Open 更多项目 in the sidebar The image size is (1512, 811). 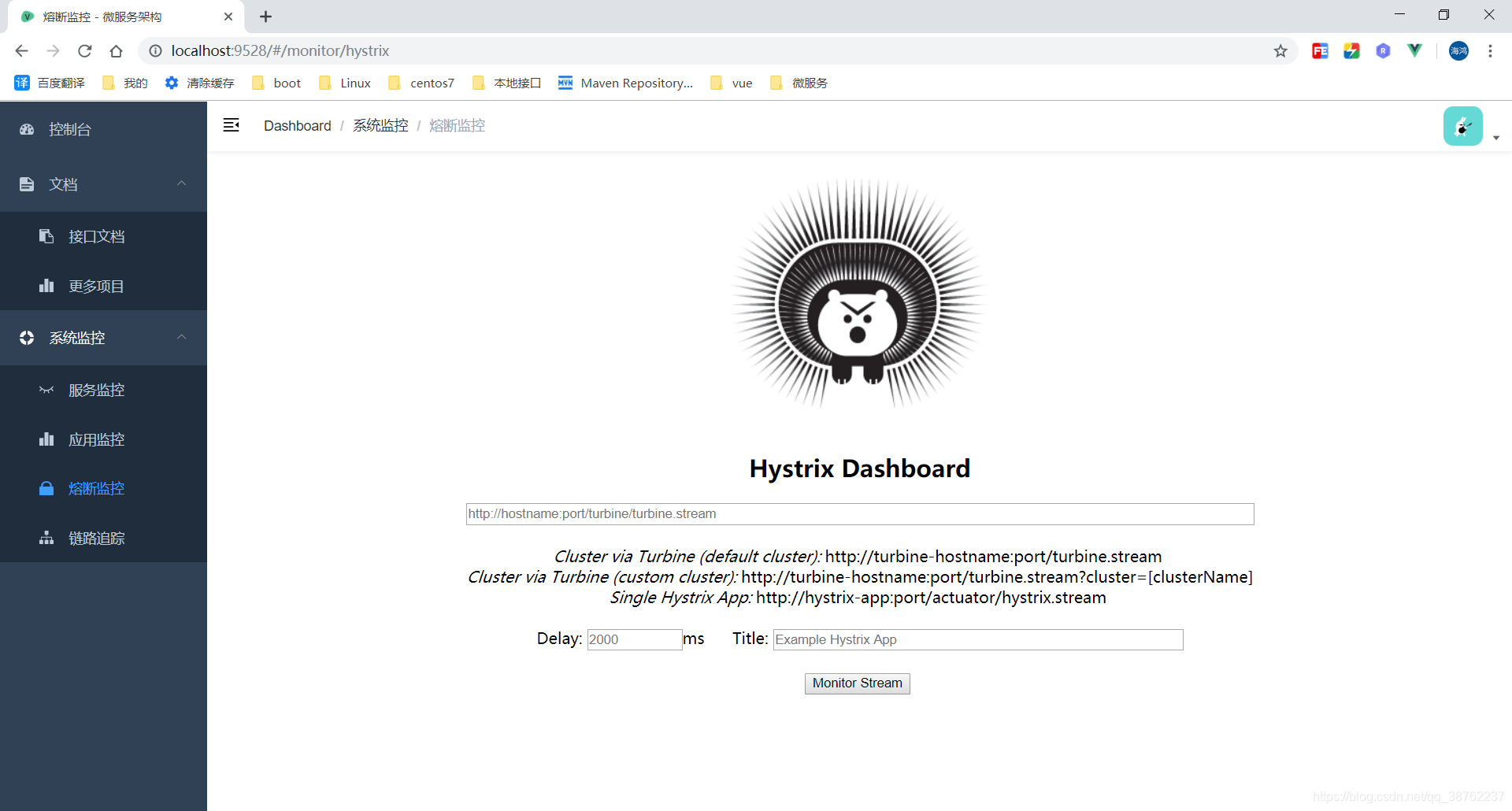pyautogui.click(x=103, y=286)
